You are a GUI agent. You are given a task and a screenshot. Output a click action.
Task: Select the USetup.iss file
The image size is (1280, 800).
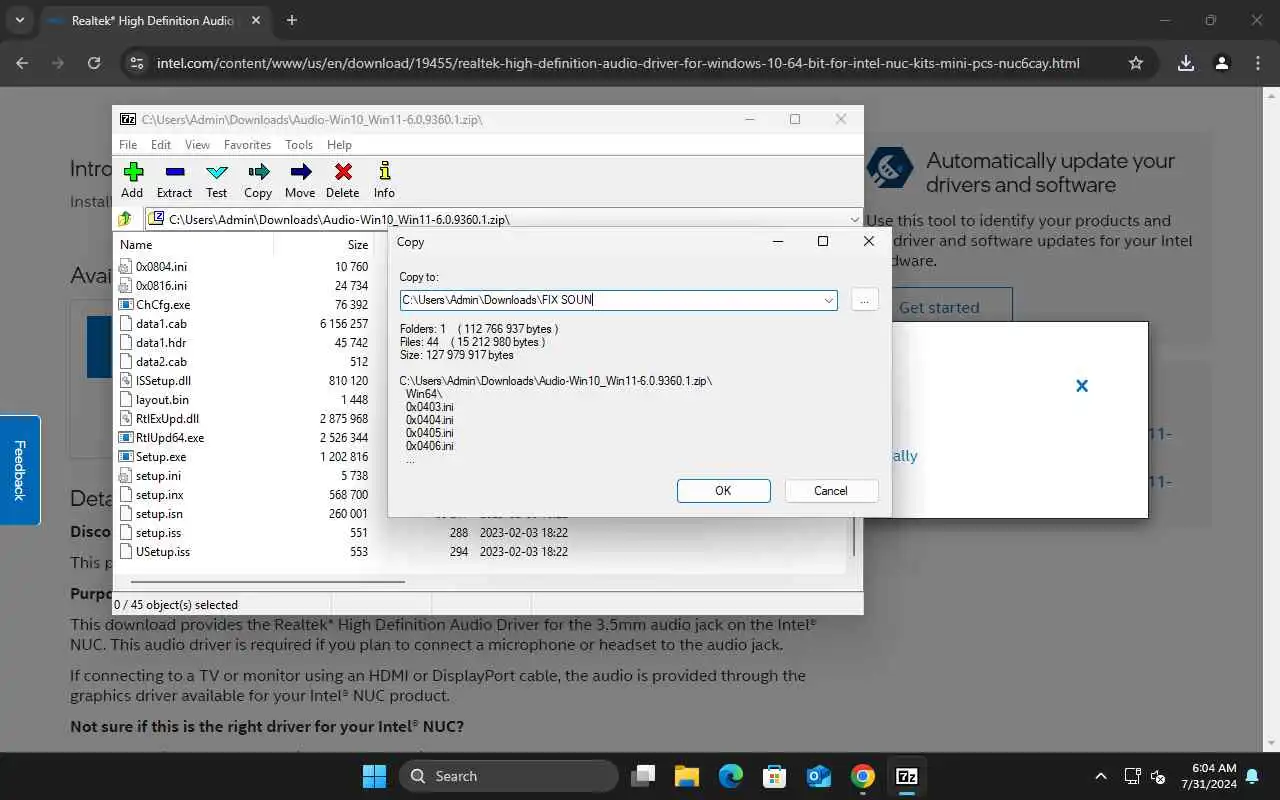coord(163,552)
